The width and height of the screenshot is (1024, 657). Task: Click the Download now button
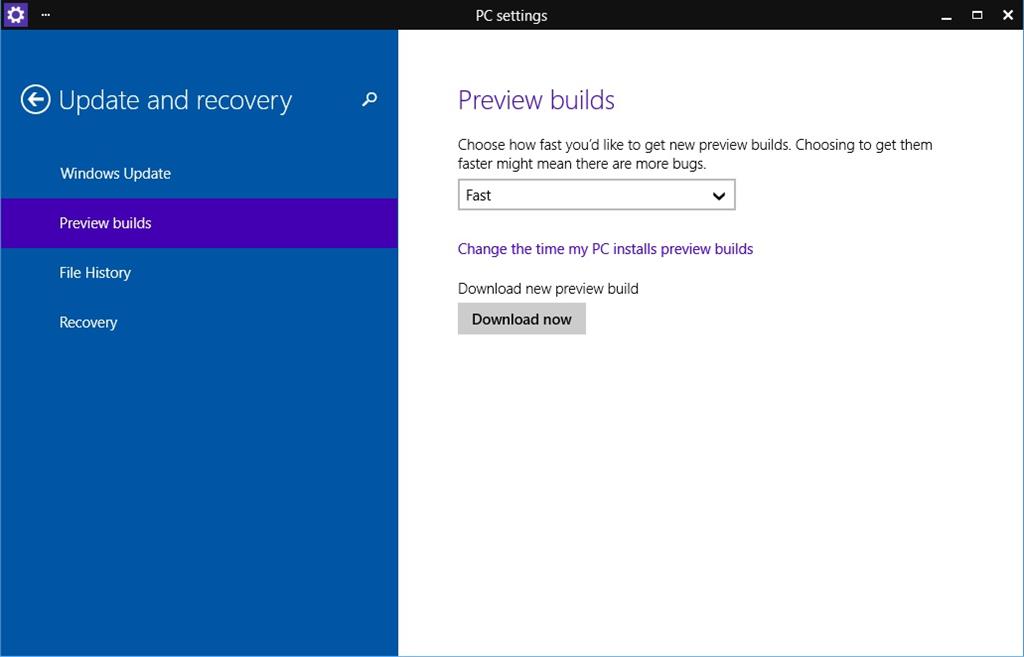click(522, 319)
